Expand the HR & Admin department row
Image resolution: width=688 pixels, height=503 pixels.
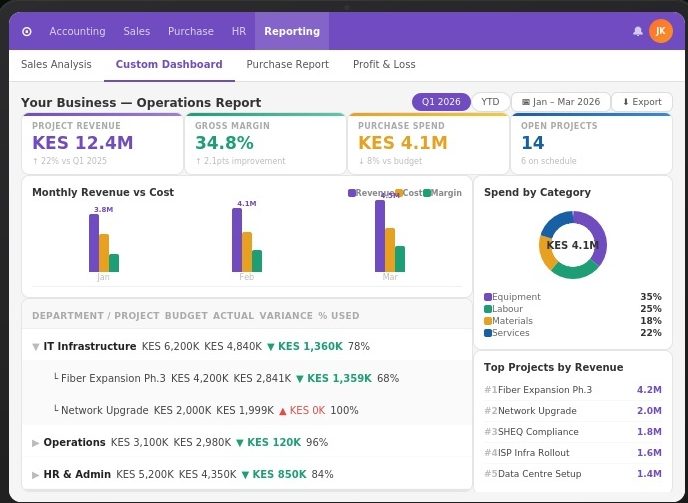click(x=36, y=474)
